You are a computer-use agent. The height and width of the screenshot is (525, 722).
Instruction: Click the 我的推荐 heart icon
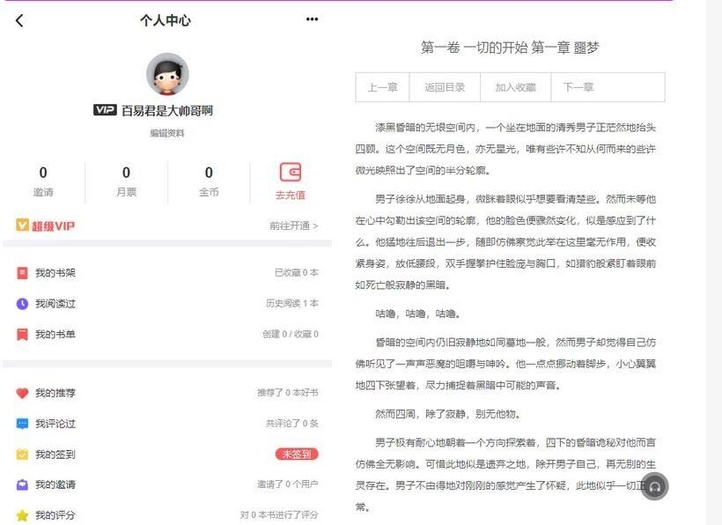[22, 393]
